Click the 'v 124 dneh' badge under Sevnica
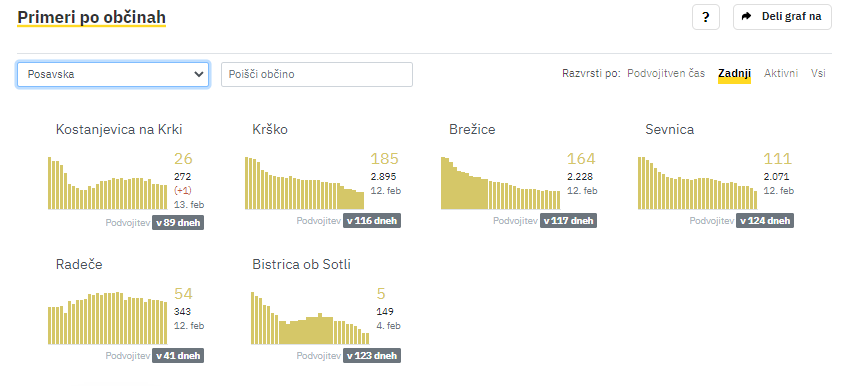853x386 pixels. [764, 221]
